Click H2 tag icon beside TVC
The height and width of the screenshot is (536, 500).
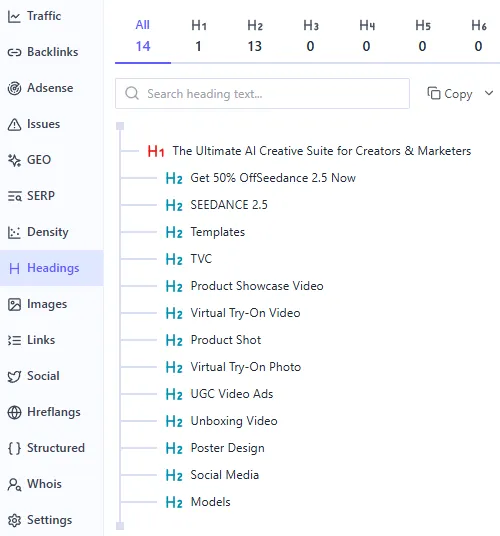174,259
